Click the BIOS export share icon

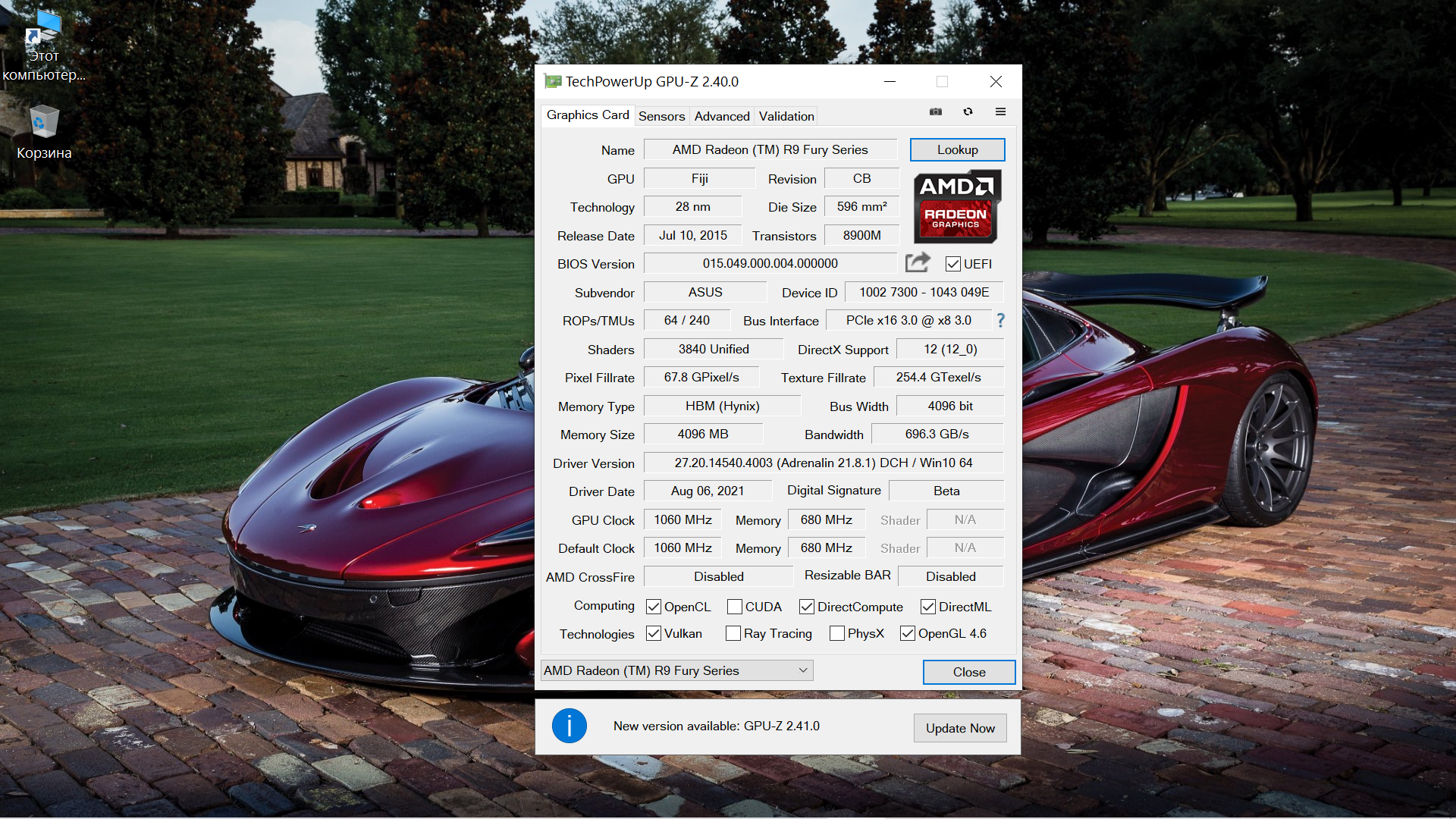click(918, 263)
